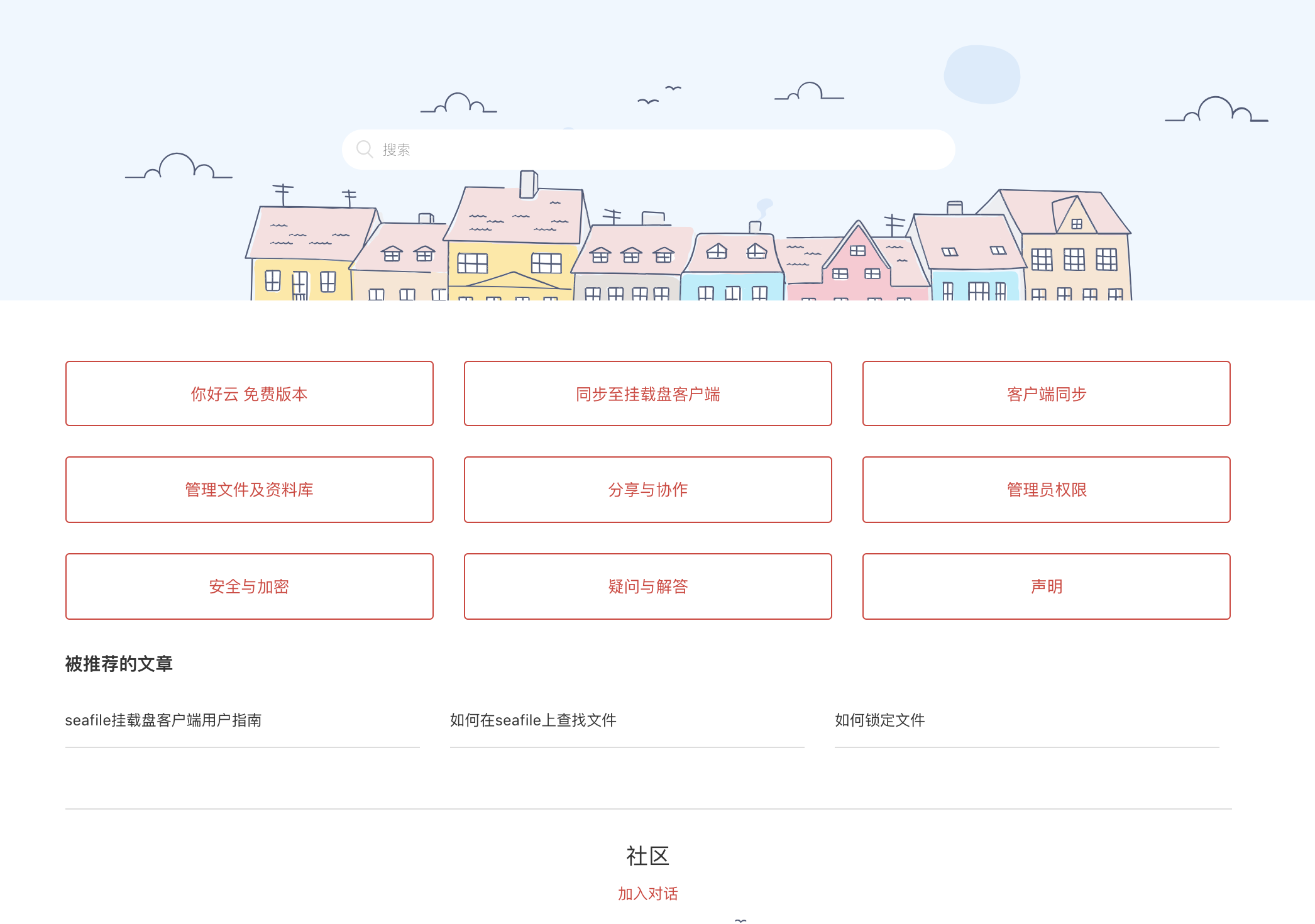Screen dimensions: 1315x924
Task: Open article 如何在seafile上查找文件
Action: coord(533,720)
